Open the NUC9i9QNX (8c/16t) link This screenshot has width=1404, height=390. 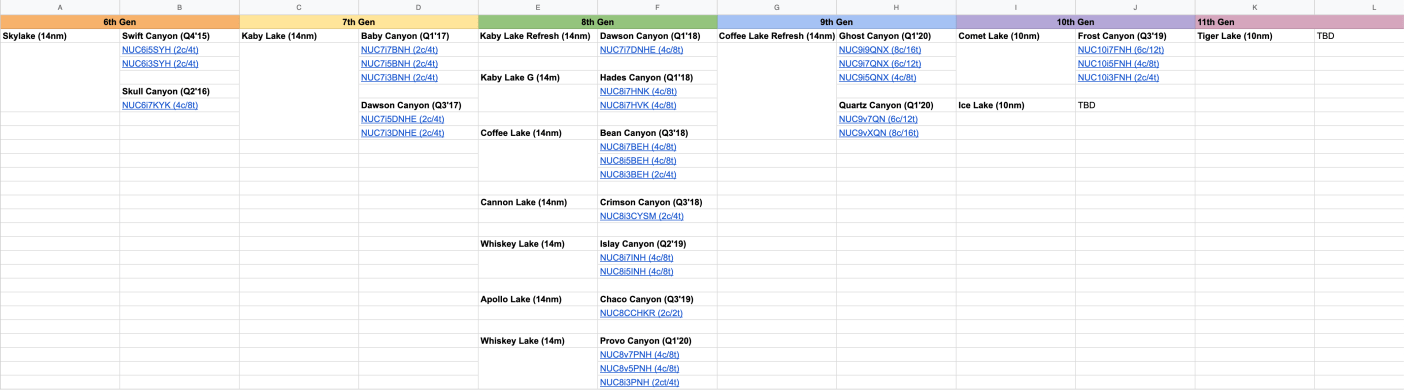click(x=880, y=49)
